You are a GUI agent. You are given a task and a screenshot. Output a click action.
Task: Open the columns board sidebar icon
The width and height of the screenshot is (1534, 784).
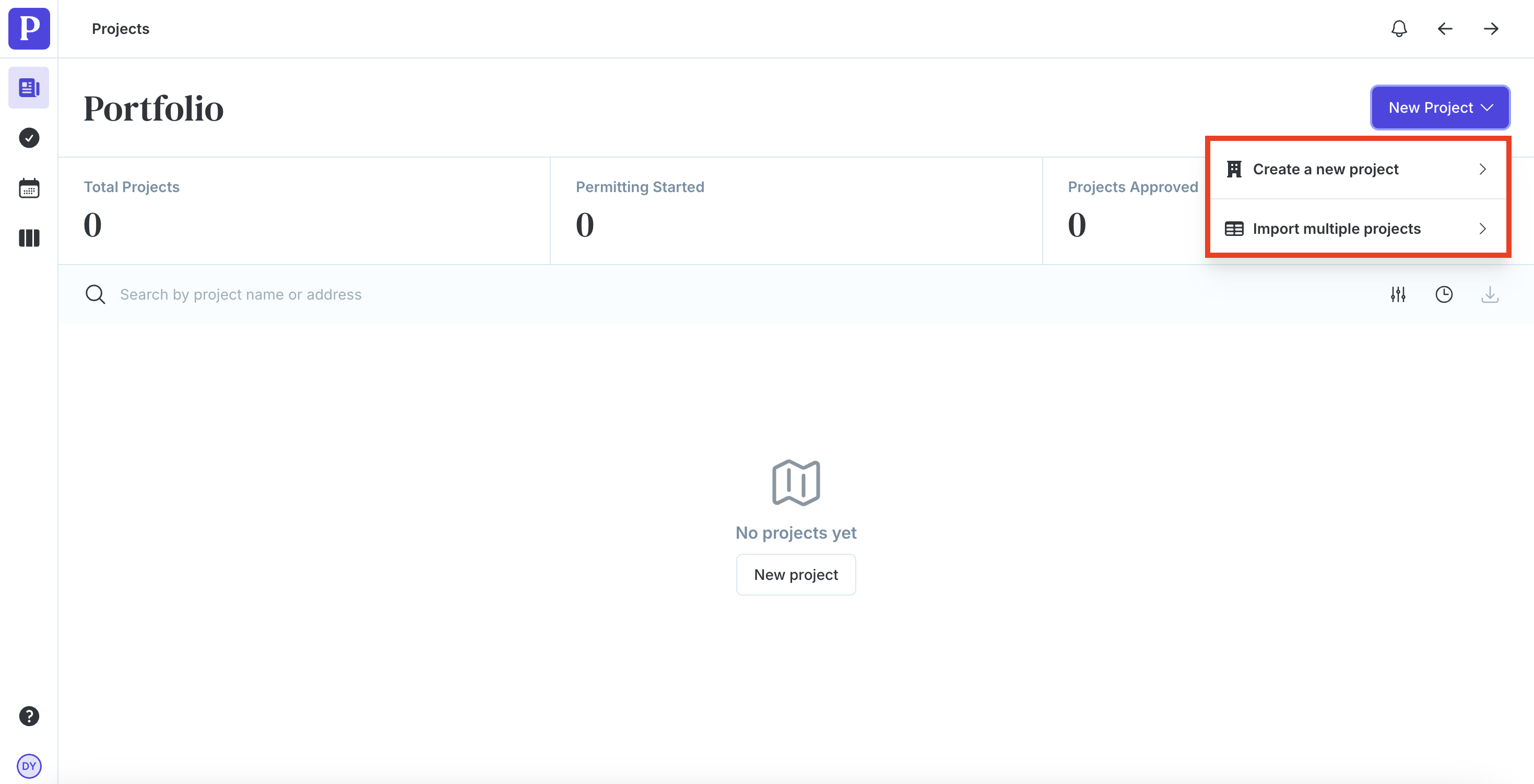click(29, 238)
